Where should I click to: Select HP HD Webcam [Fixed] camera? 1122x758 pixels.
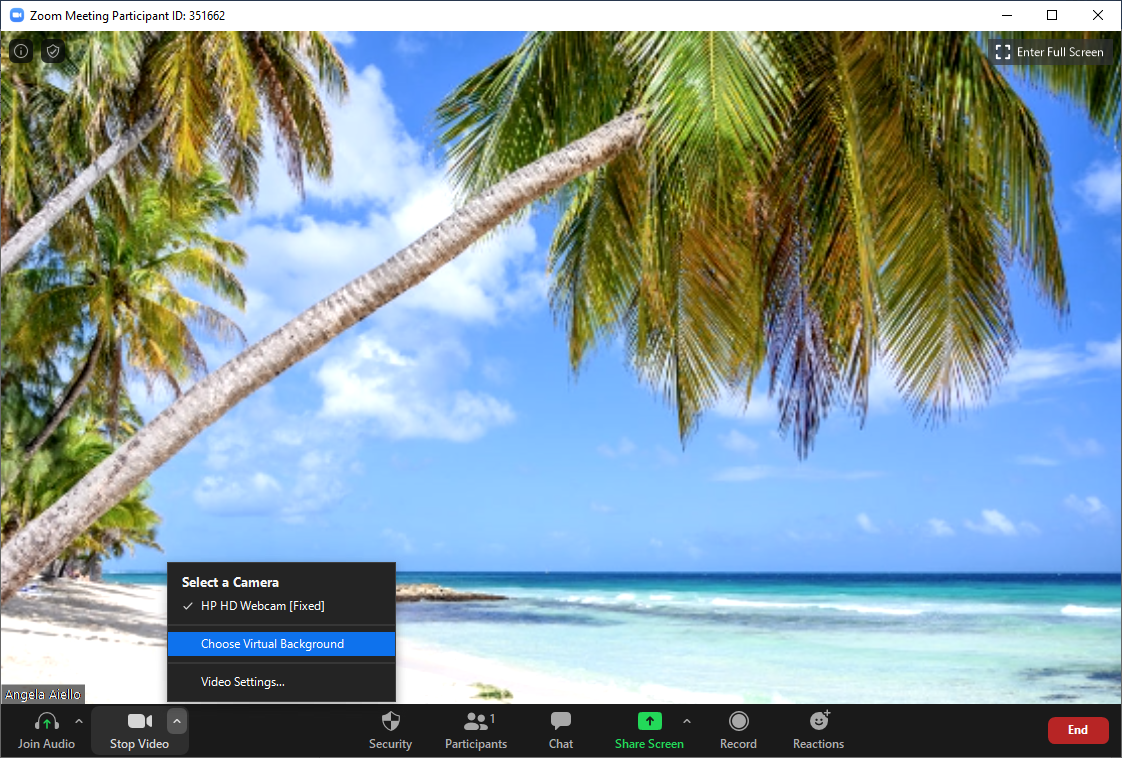[x=281, y=606]
